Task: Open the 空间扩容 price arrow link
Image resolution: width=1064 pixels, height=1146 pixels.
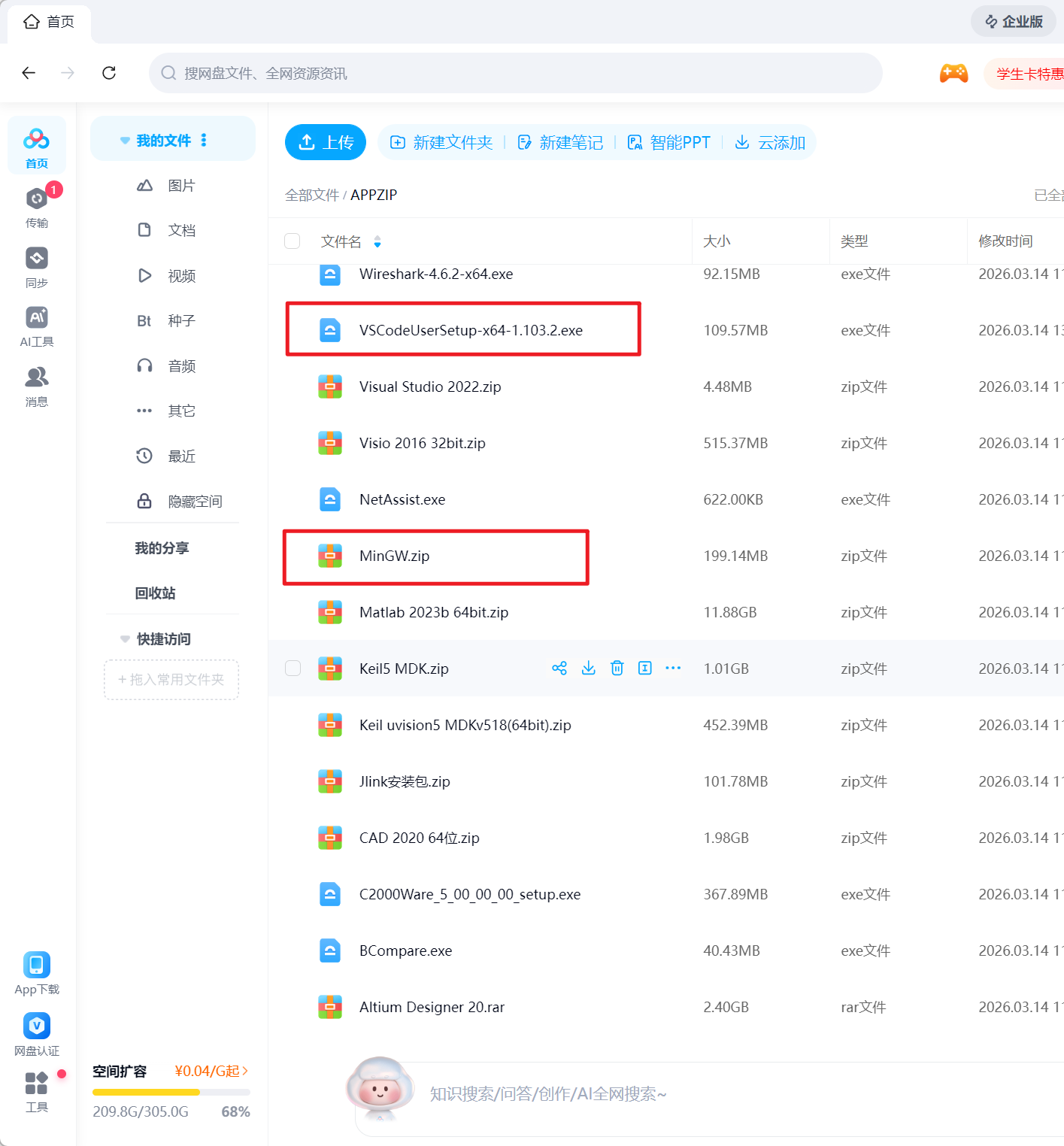Action: [211, 1071]
